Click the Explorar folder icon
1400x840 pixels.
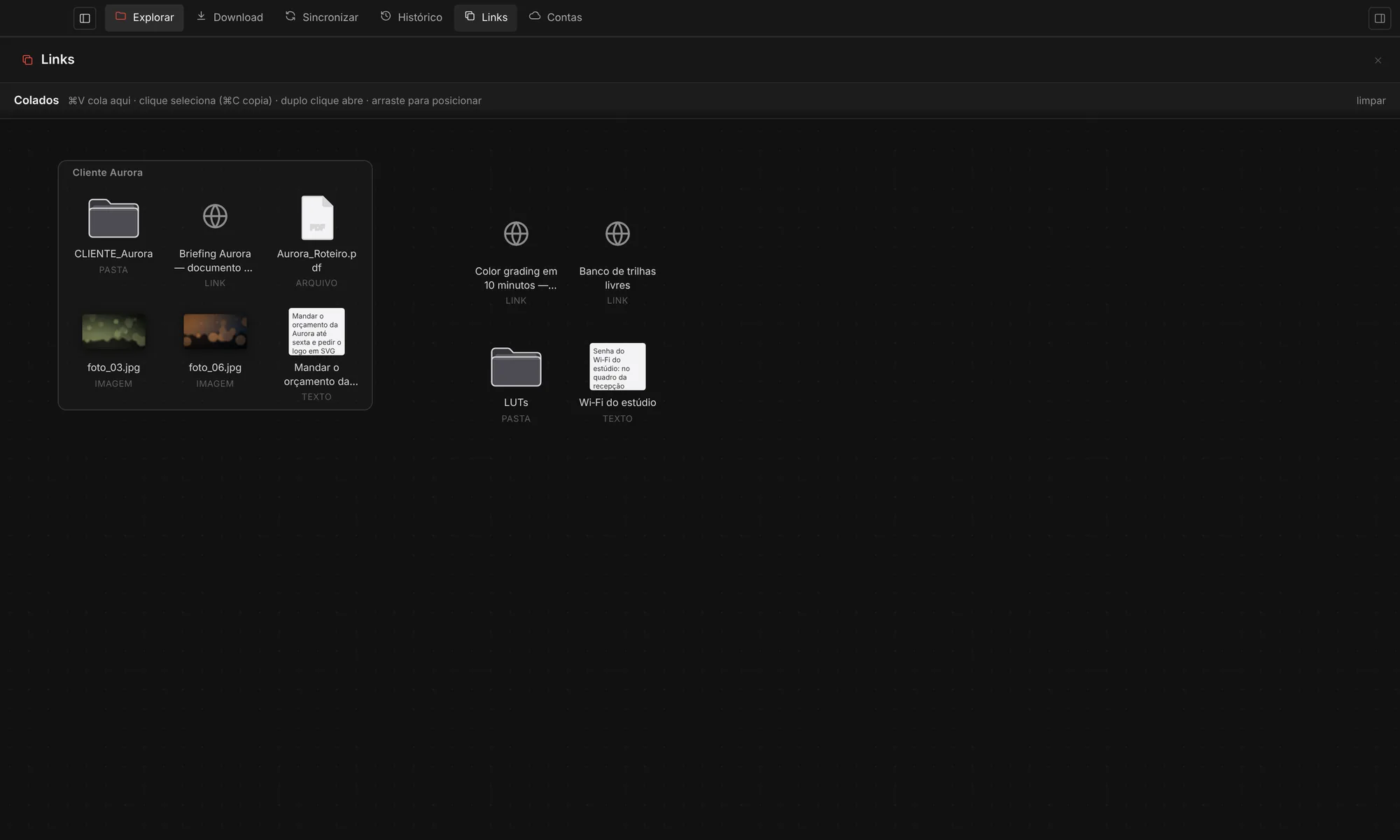tap(120, 16)
